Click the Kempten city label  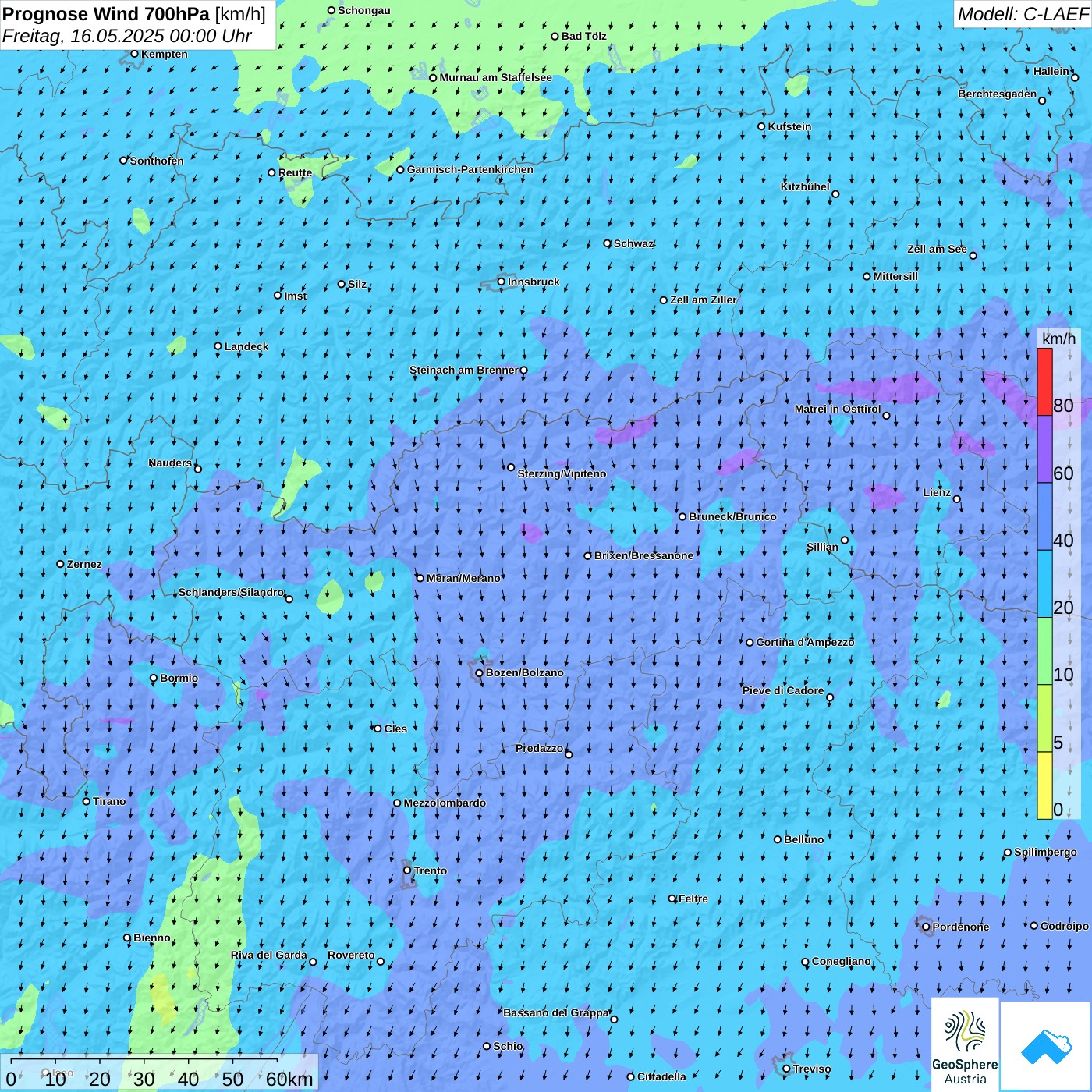[x=164, y=54]
